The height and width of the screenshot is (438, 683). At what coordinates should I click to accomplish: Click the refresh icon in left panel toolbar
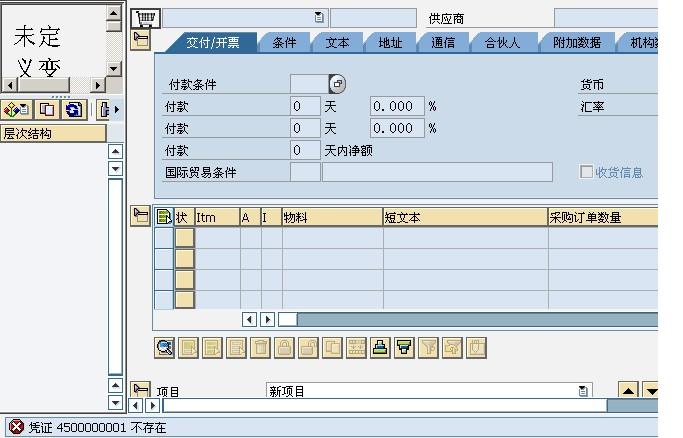point(73,109)
